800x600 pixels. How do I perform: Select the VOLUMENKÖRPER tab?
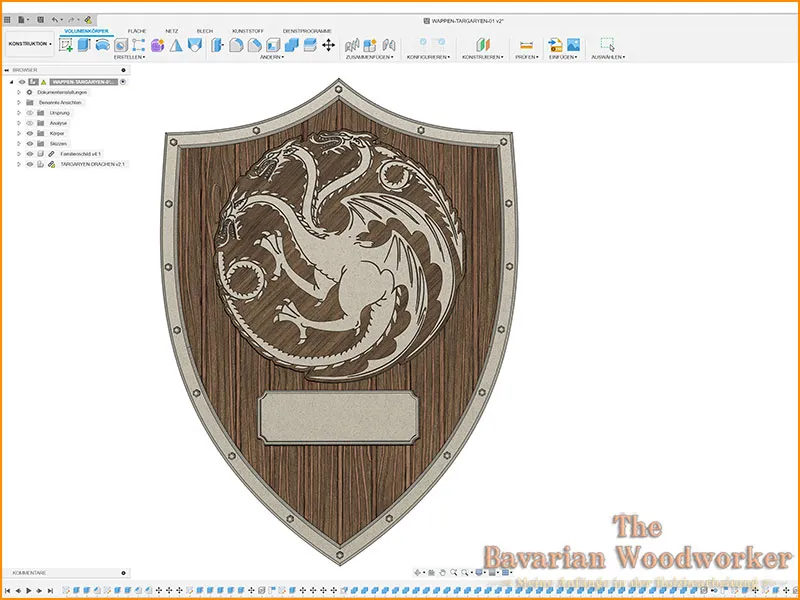(x=86, y=31)
